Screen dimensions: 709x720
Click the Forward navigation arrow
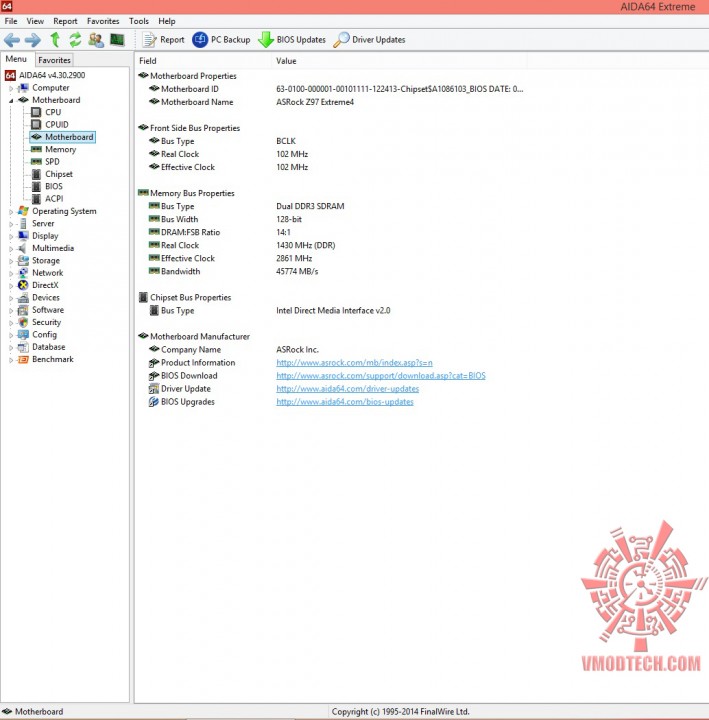click(x=33, y=40)
